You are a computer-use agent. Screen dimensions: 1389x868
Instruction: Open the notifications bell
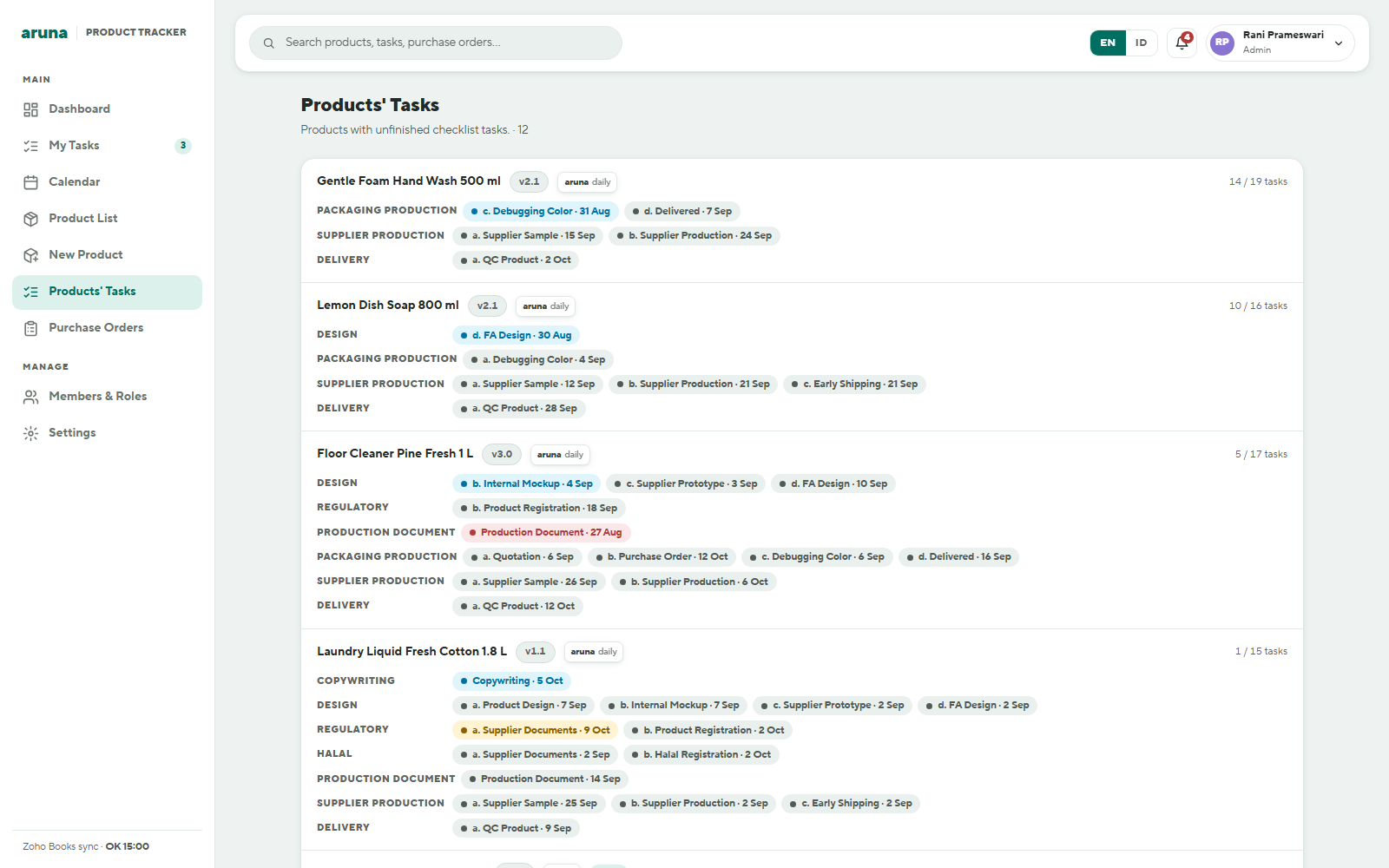click(x=1182, y=43)
